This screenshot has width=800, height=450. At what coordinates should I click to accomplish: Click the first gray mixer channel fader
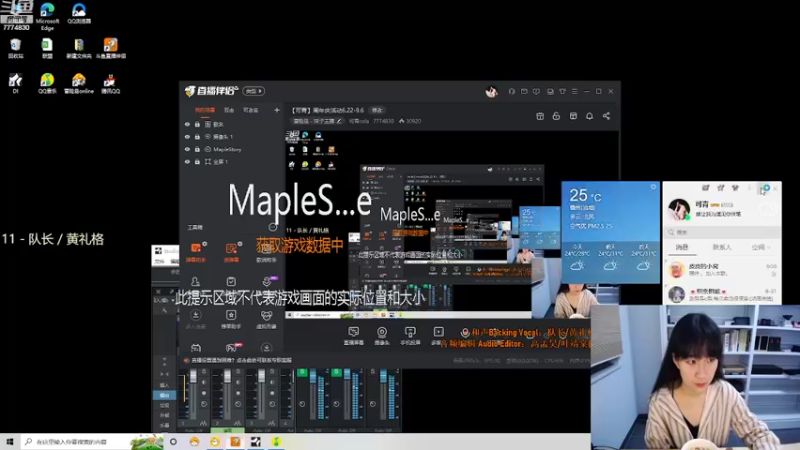[x=193, y=378]
